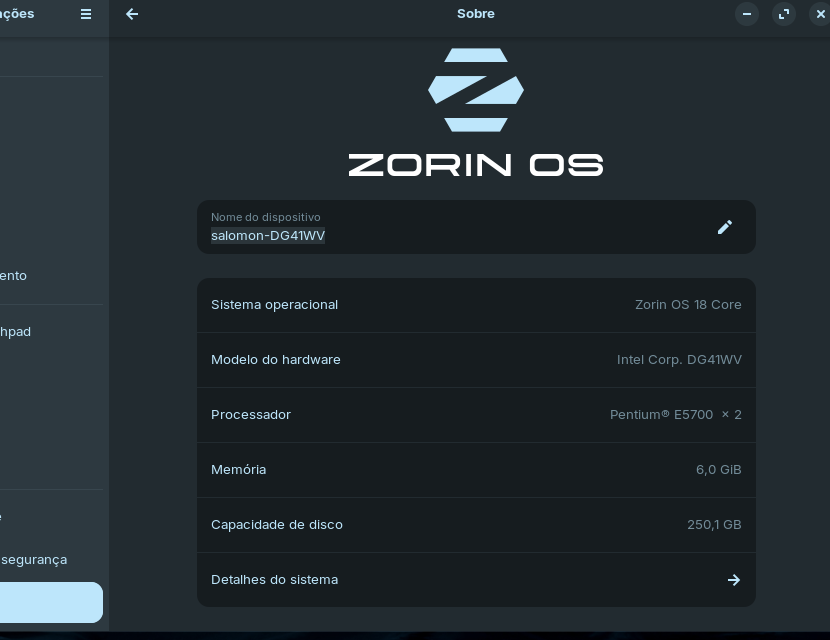Go back using the left arrow
Viewport: 830px width, 640px height.
132,14
